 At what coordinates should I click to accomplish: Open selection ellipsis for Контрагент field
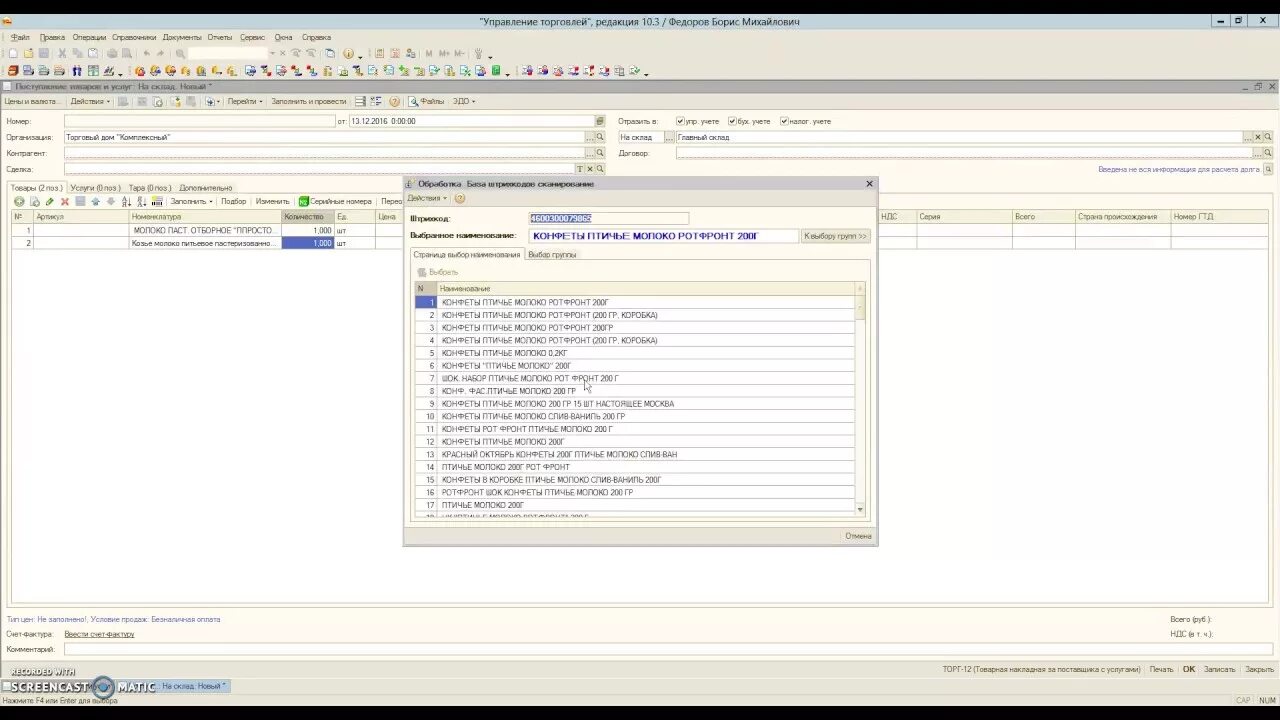click(x=589, y=153)
